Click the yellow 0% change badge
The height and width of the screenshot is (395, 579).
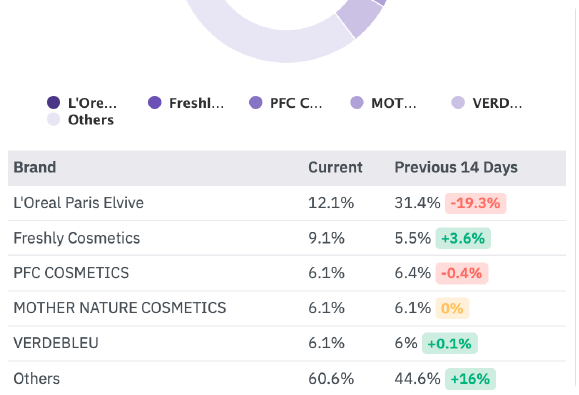[x=452, y=308]
